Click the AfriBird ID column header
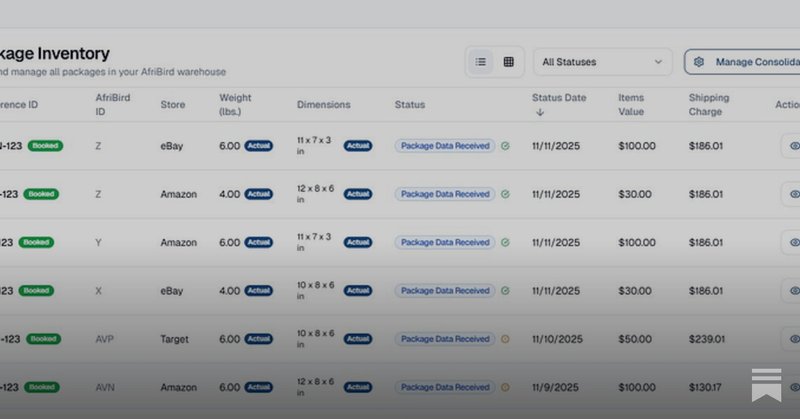This screenshot has height=419, width=800. pos(113,104)
